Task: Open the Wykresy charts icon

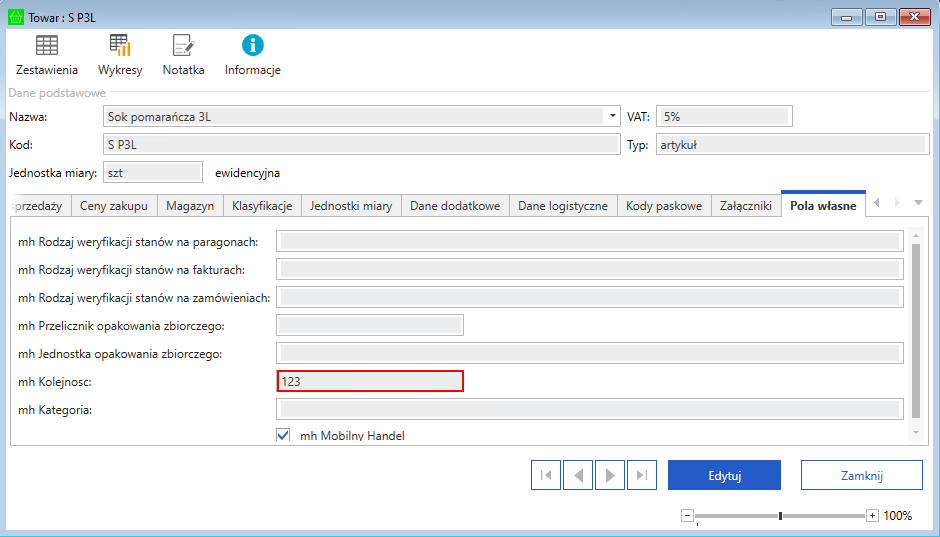Action: pyautogui.click(x=120, y=46)
